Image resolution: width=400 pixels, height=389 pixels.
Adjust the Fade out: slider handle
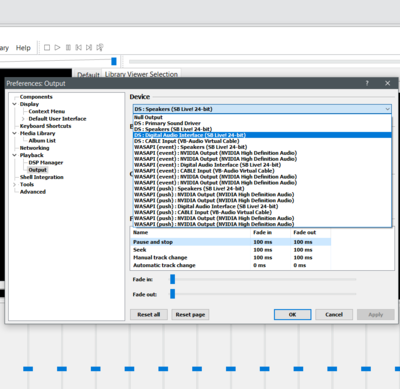coord(172,294)
